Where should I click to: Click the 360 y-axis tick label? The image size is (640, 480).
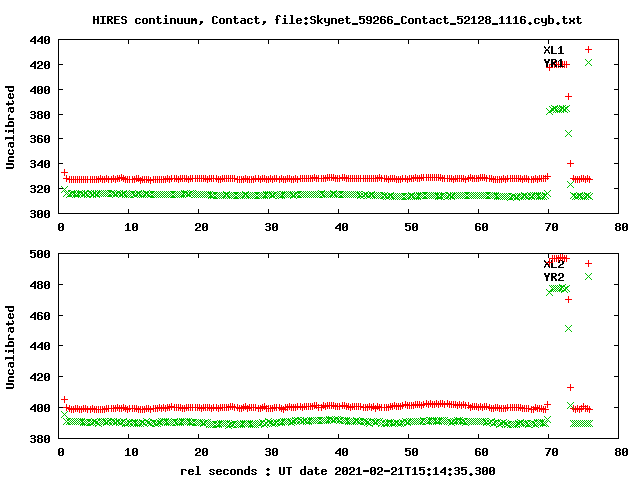tap(40, 139)
